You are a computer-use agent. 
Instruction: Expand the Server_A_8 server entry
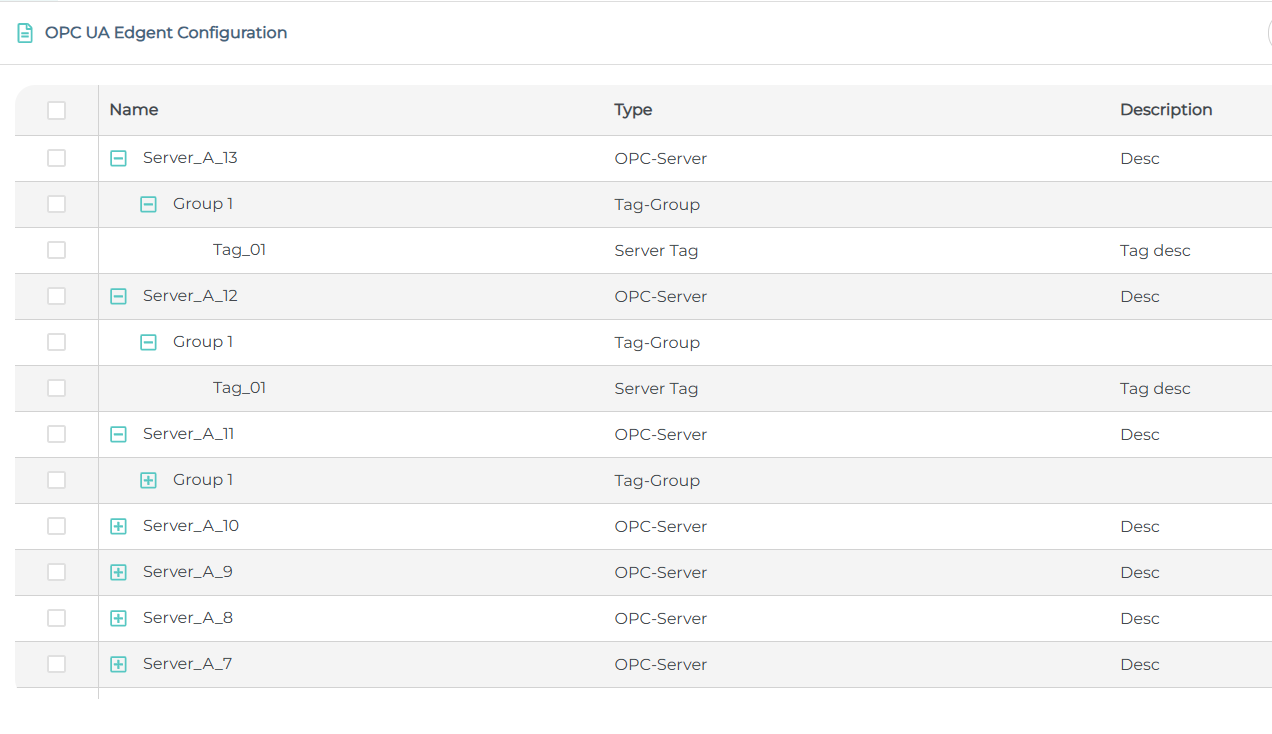118,618
